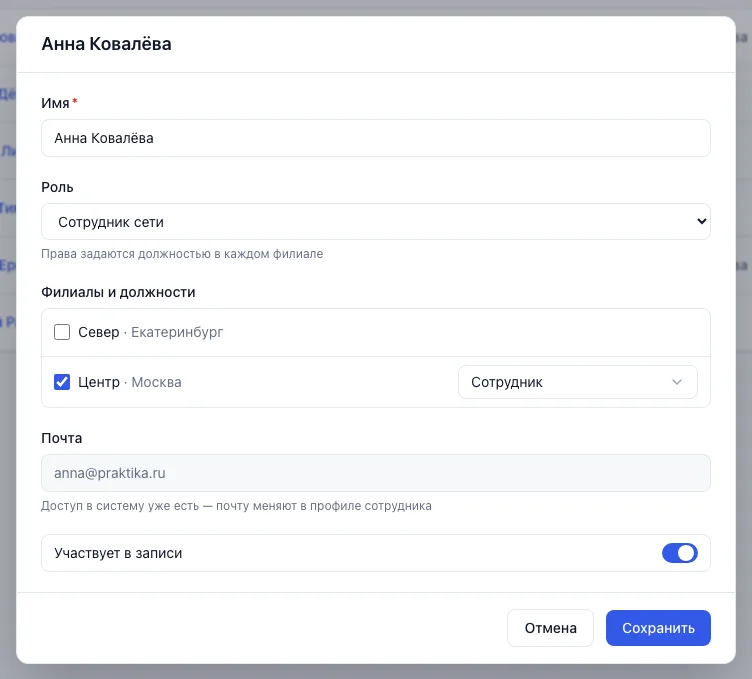This screenshot has height=679, width=752.
Task: Click the Роль field label
Action: point(57,187)
